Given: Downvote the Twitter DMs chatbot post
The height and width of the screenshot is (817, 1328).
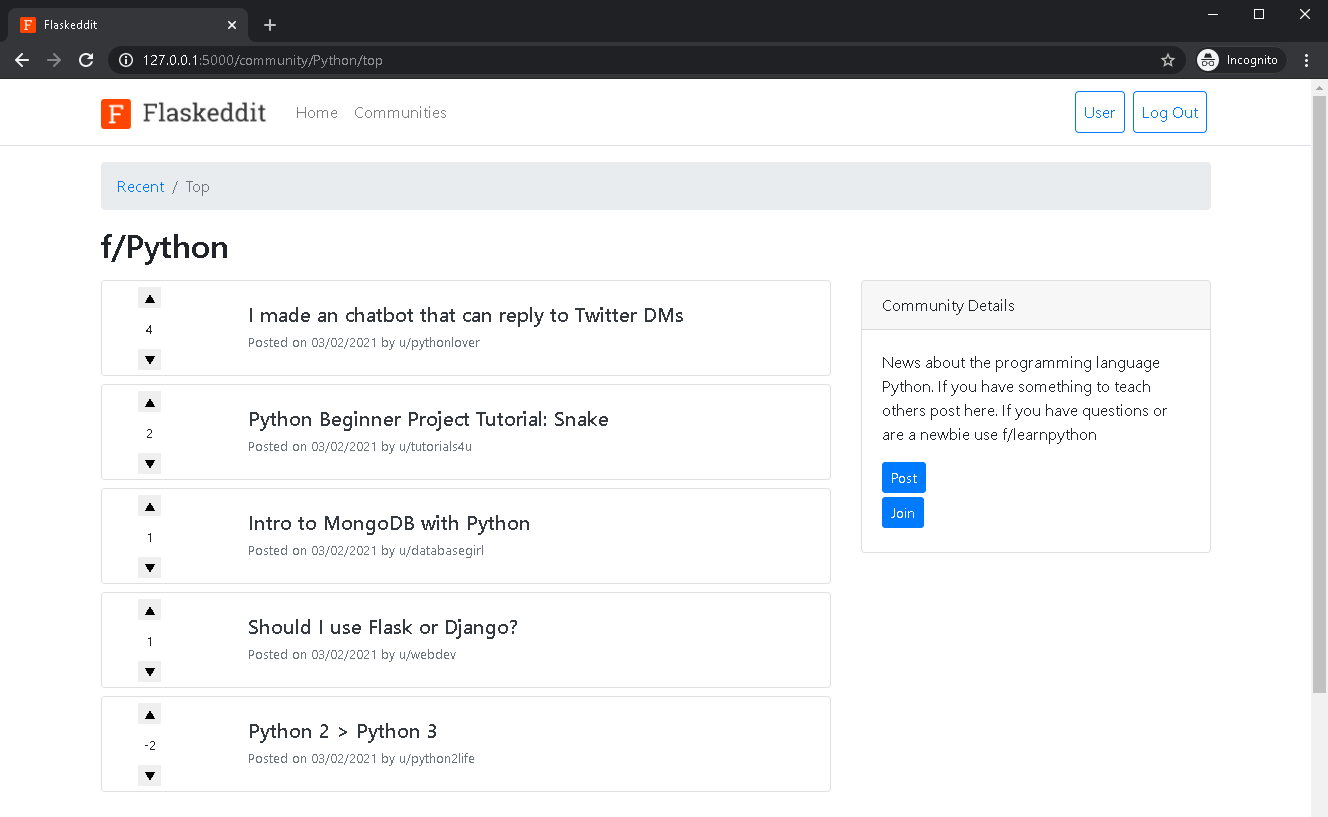Looking at the screenshot, I should 149,360.
